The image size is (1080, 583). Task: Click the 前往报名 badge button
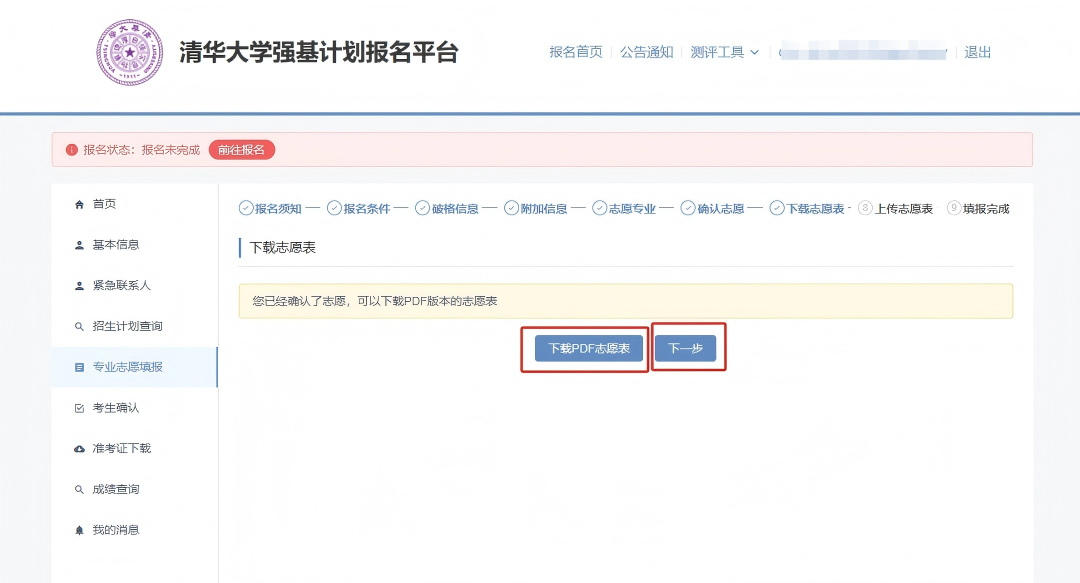[241, 149]
